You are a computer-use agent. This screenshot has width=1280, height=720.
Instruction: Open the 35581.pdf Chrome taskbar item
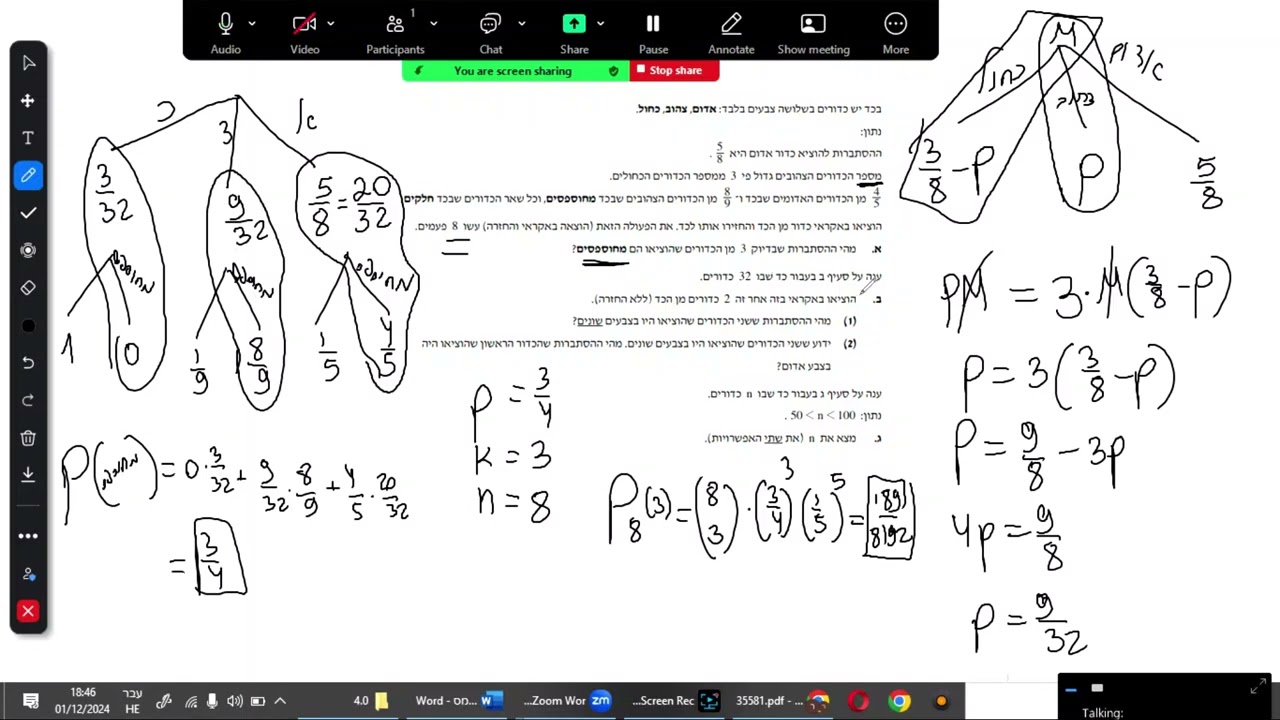tap(782, 701)
